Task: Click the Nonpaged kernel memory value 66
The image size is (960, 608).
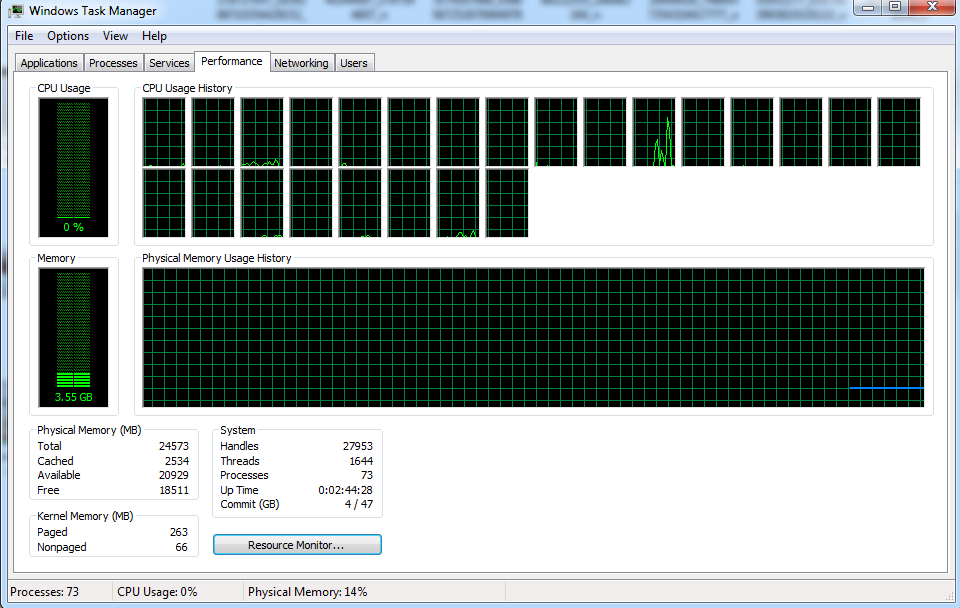Action: click(181, 547)
